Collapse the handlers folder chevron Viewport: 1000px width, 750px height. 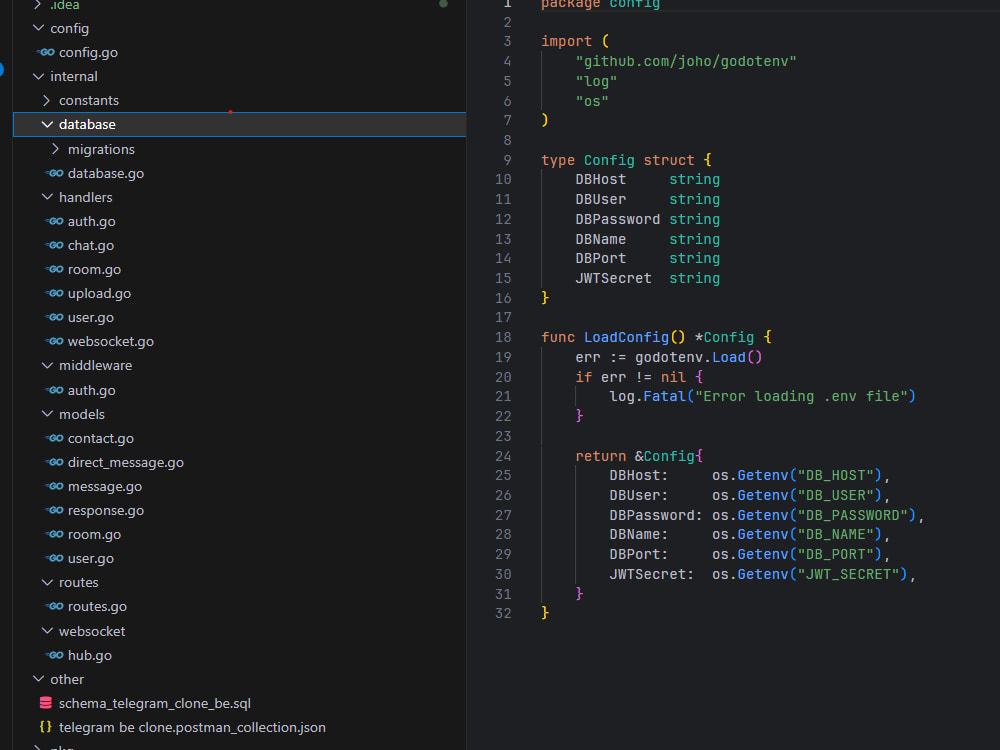point(47,197)
